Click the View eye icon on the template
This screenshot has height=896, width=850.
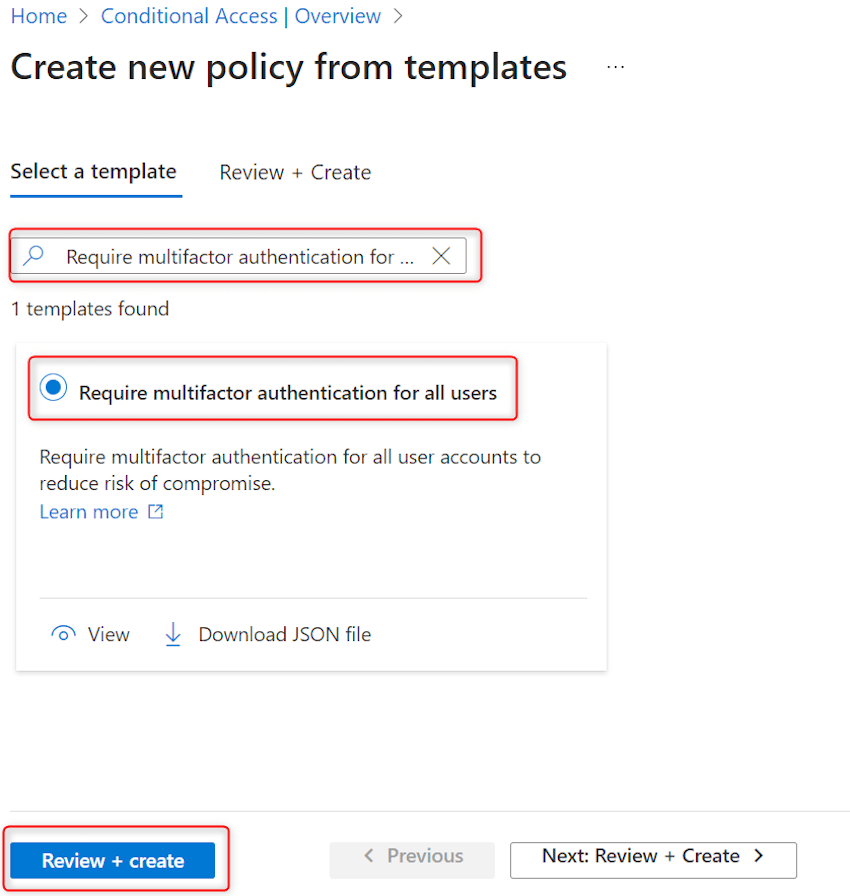[63, 633]
